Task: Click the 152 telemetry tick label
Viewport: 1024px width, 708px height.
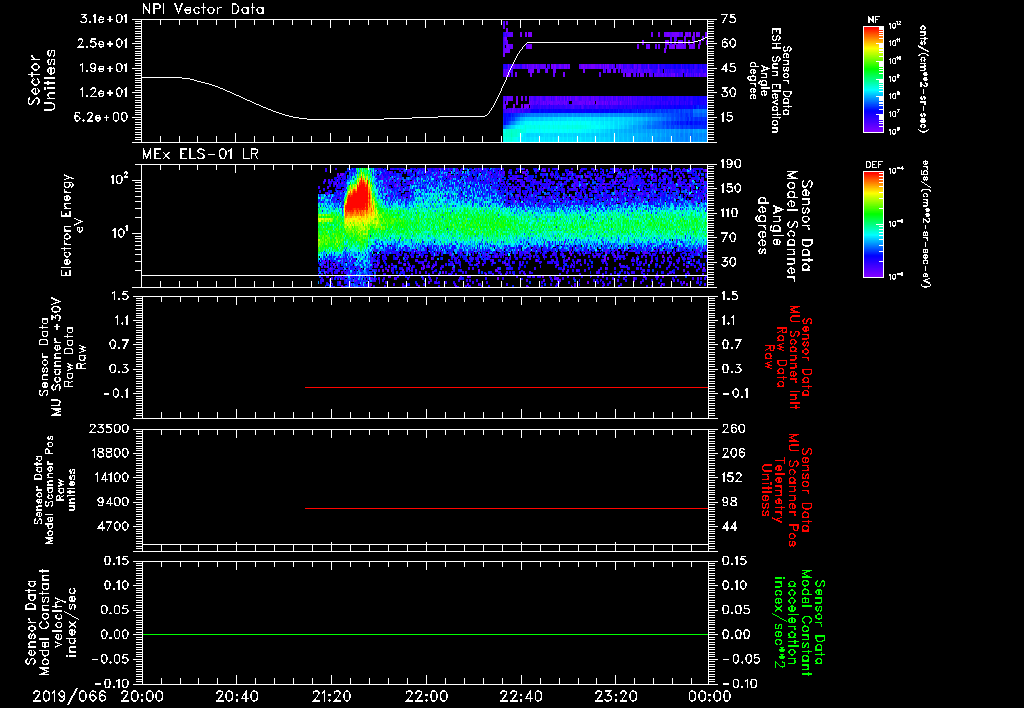Action: tap(733, 477)
